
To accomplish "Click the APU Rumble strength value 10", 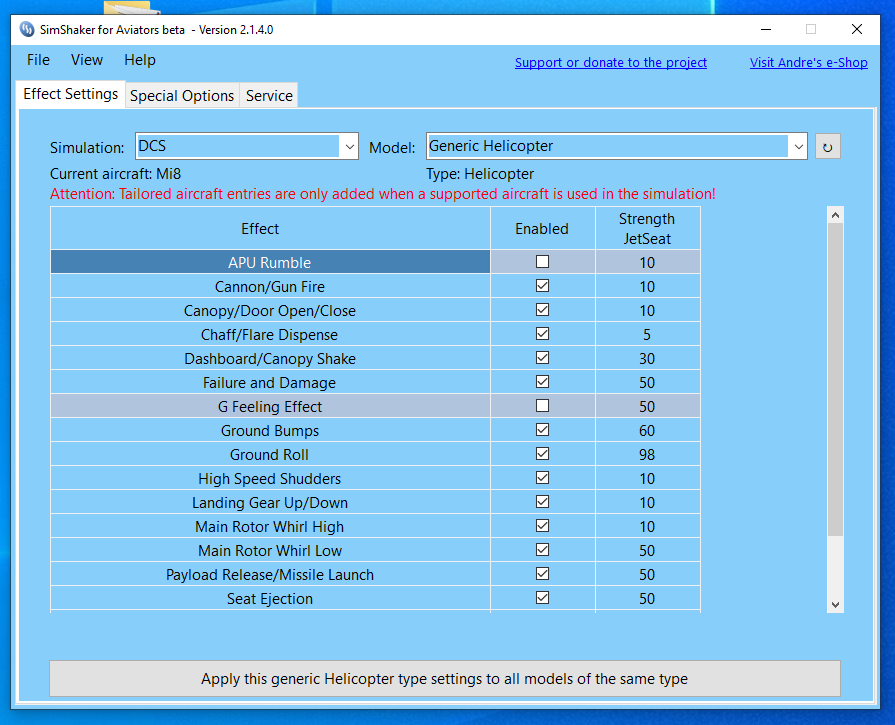I will click(647, 263).
